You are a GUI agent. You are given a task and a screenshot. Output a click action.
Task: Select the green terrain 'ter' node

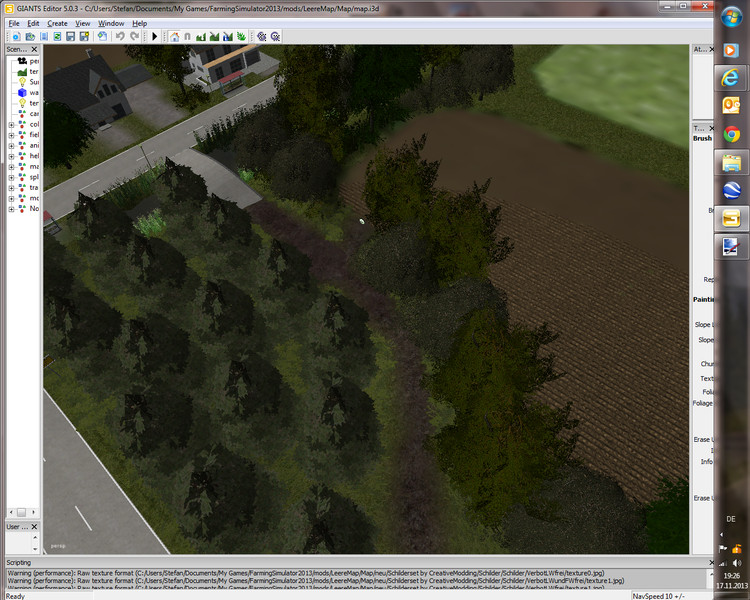[28, 71]
